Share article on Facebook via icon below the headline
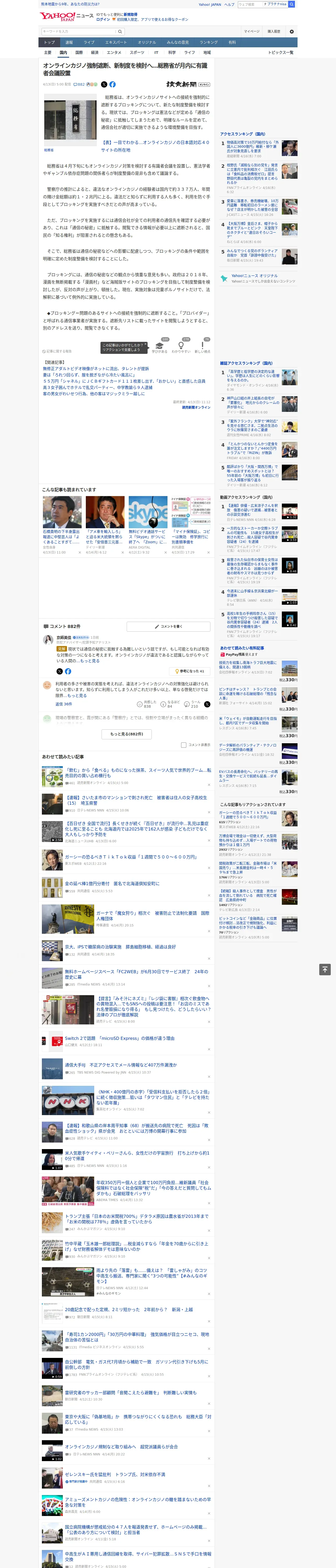 click(112, 85)
